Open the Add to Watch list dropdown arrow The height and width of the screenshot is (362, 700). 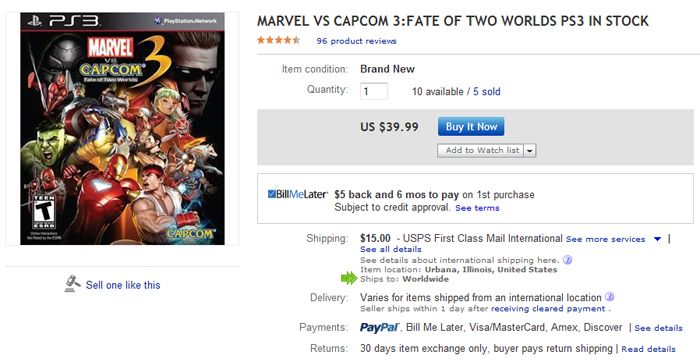tap(530, 150)
